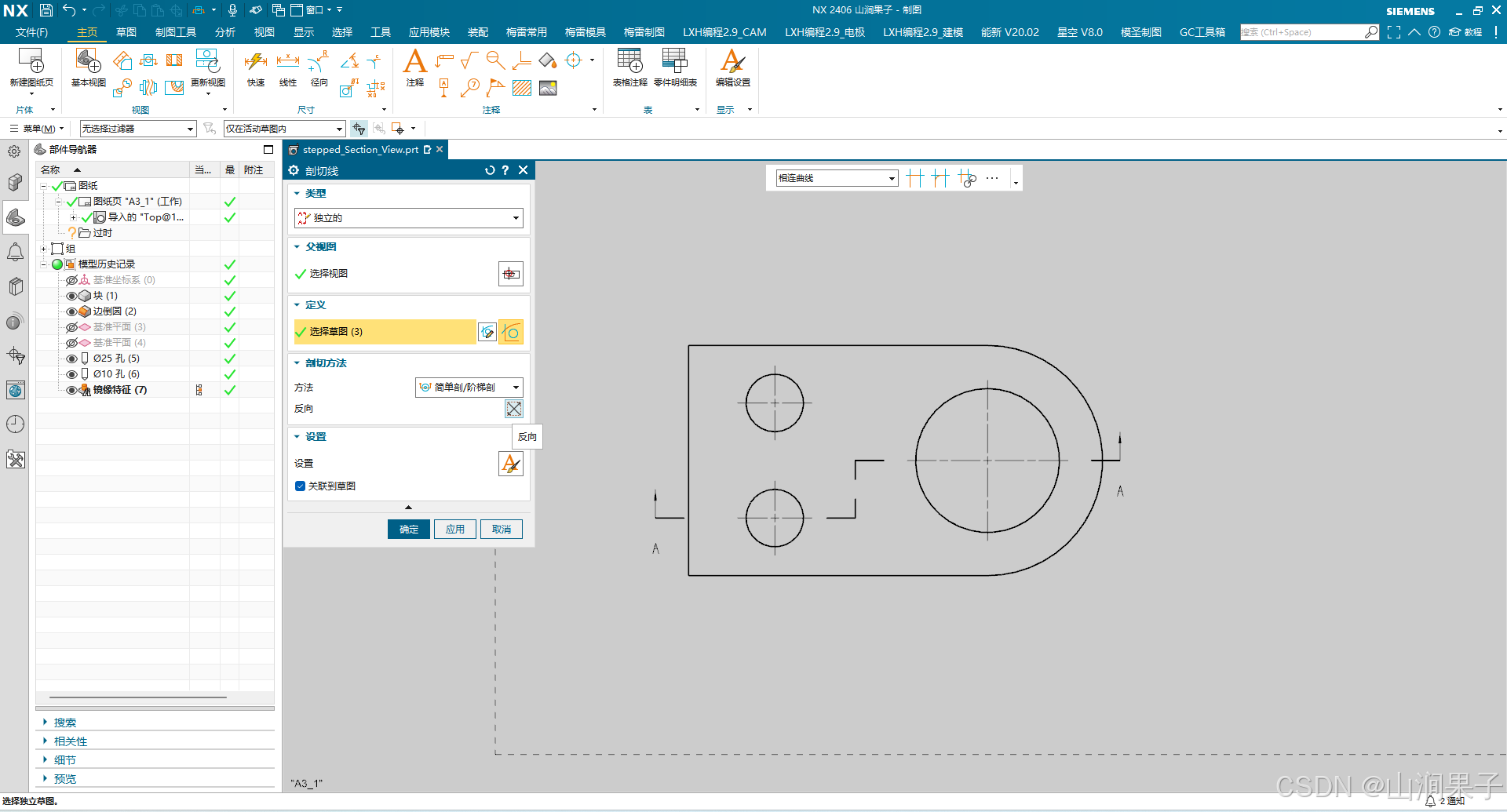Click the reset dialog icon in 剖切线 header

click(x=490, y=170)
